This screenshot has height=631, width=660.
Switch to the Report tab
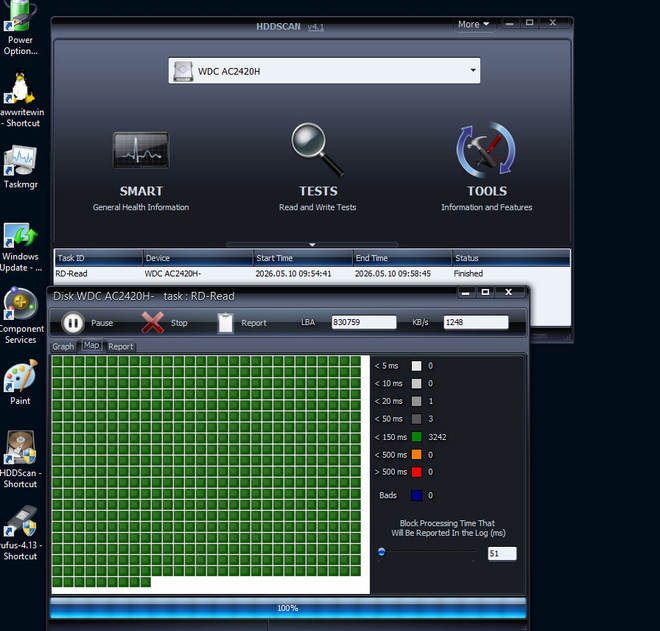tap(120, 346)
